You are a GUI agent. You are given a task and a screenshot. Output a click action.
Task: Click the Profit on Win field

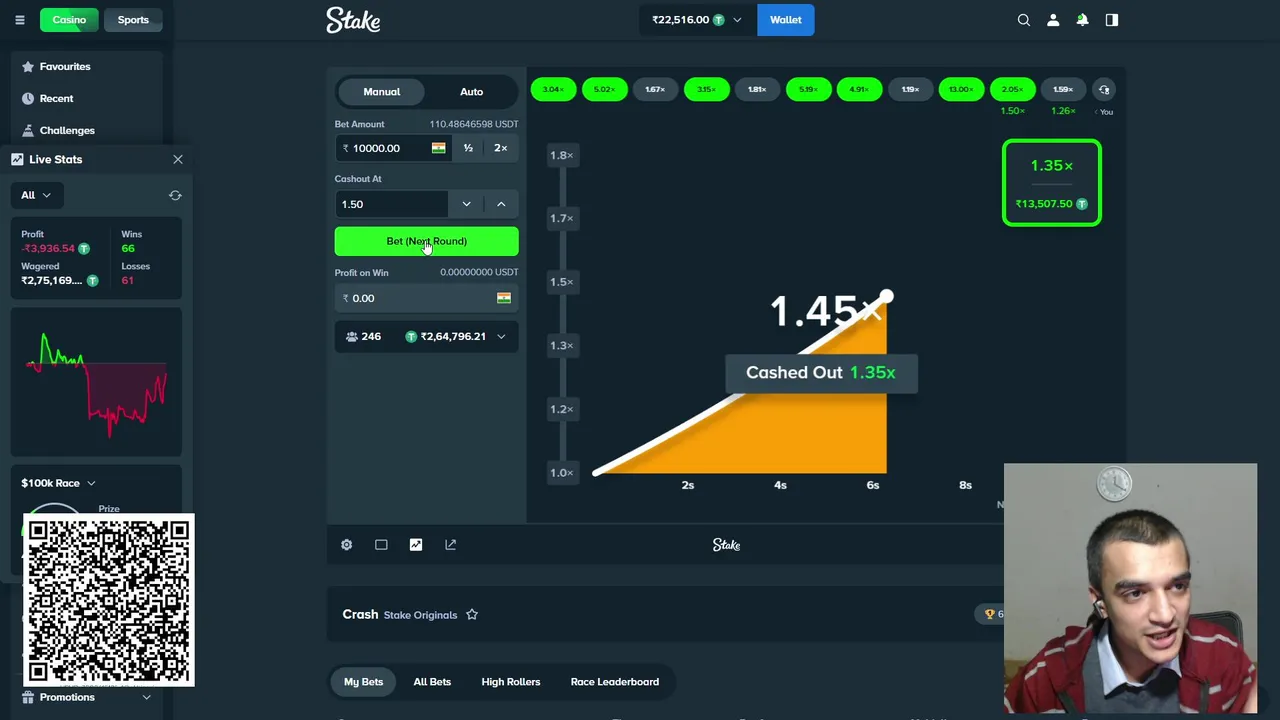427,298
